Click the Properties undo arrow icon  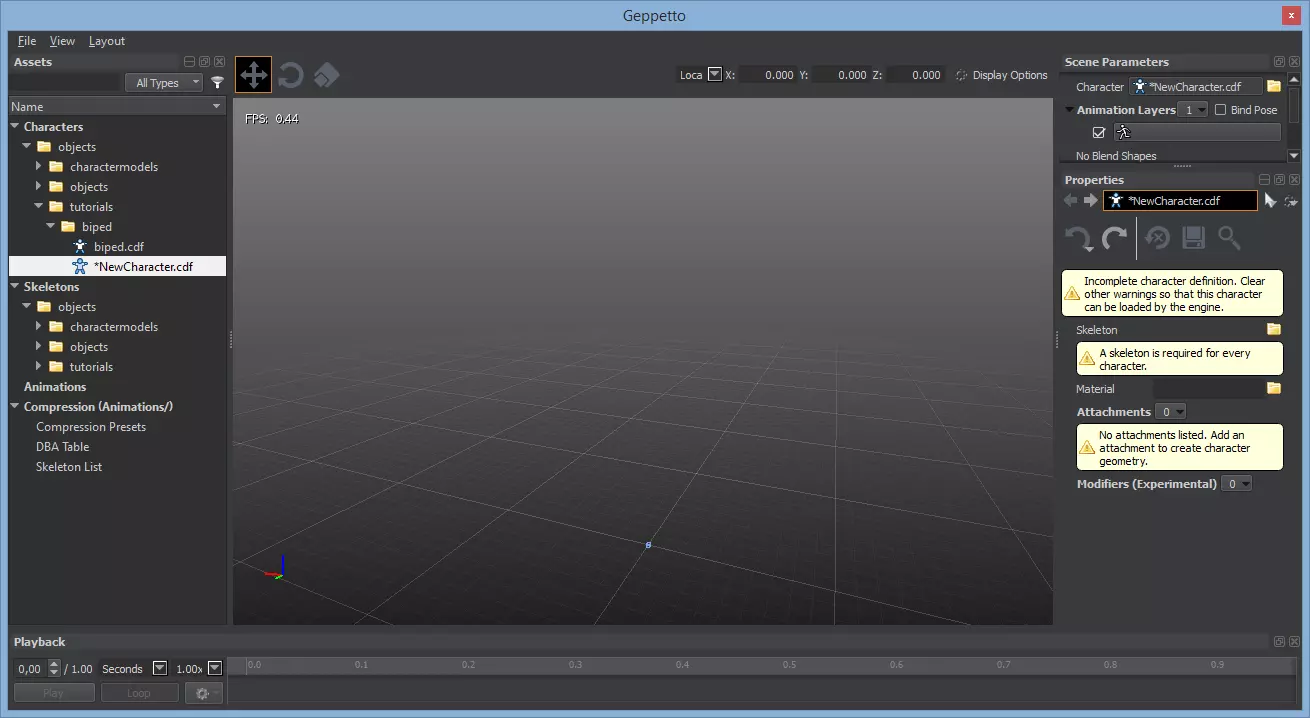pos(1078,238)
